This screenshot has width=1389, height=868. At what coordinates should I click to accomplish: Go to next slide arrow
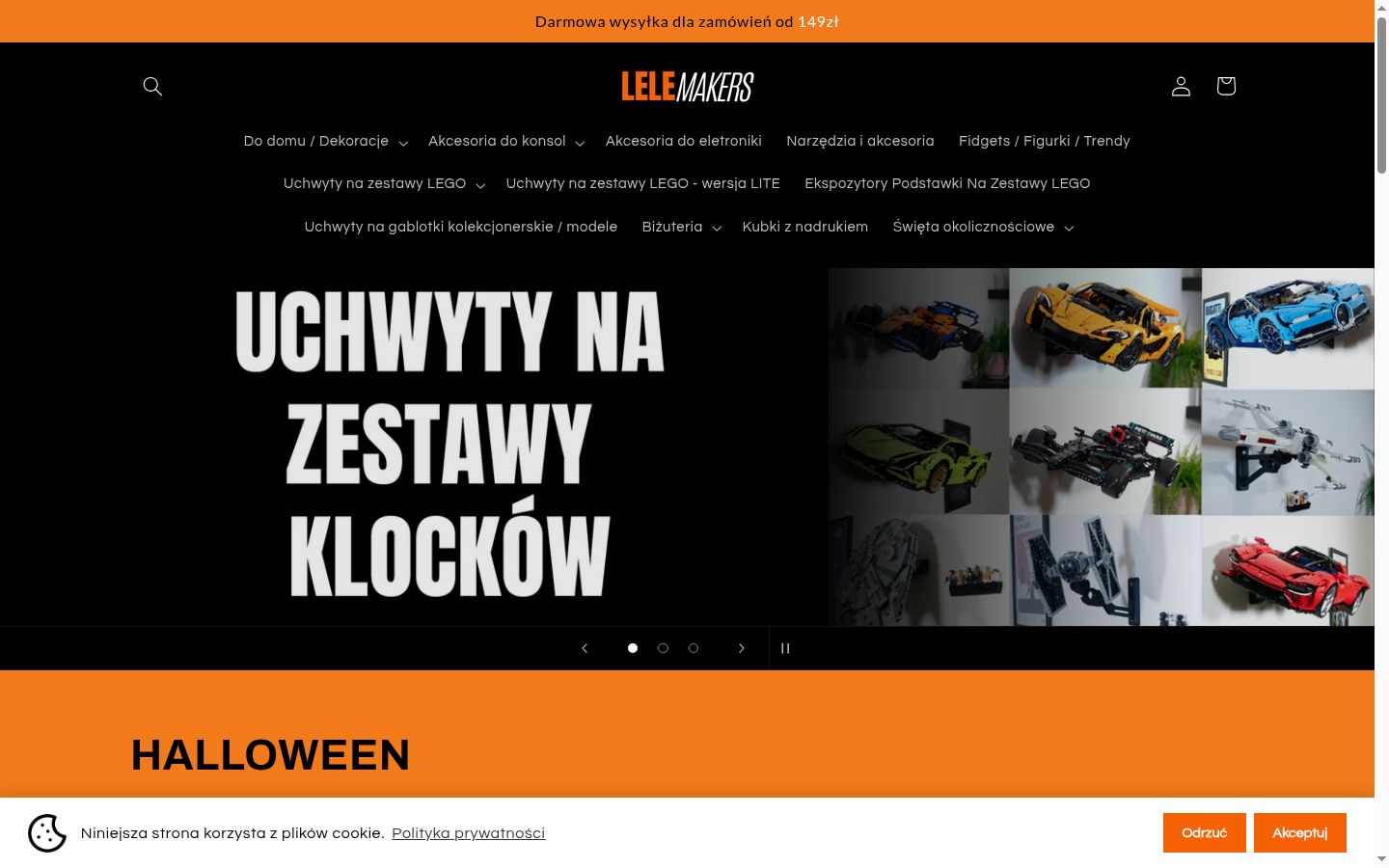pos(741,648)
